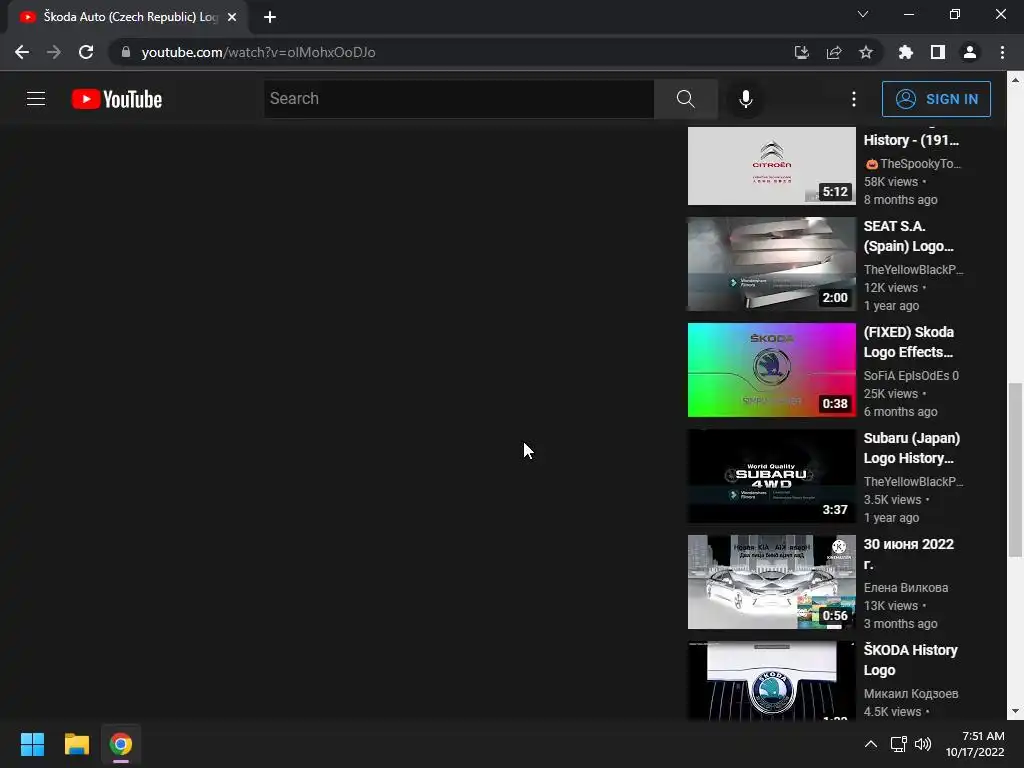Click the '58K views' text

pyautogui.click(x=891, y=182)
